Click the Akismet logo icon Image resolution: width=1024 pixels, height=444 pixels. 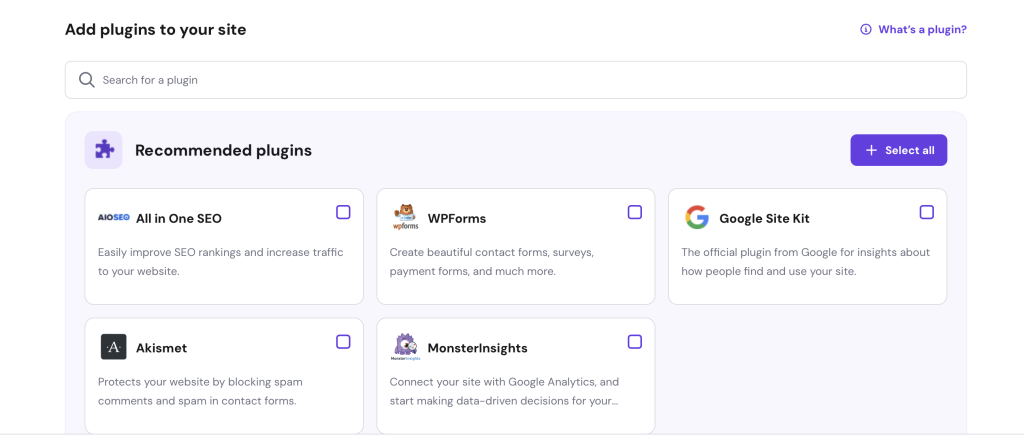[113, 347]
